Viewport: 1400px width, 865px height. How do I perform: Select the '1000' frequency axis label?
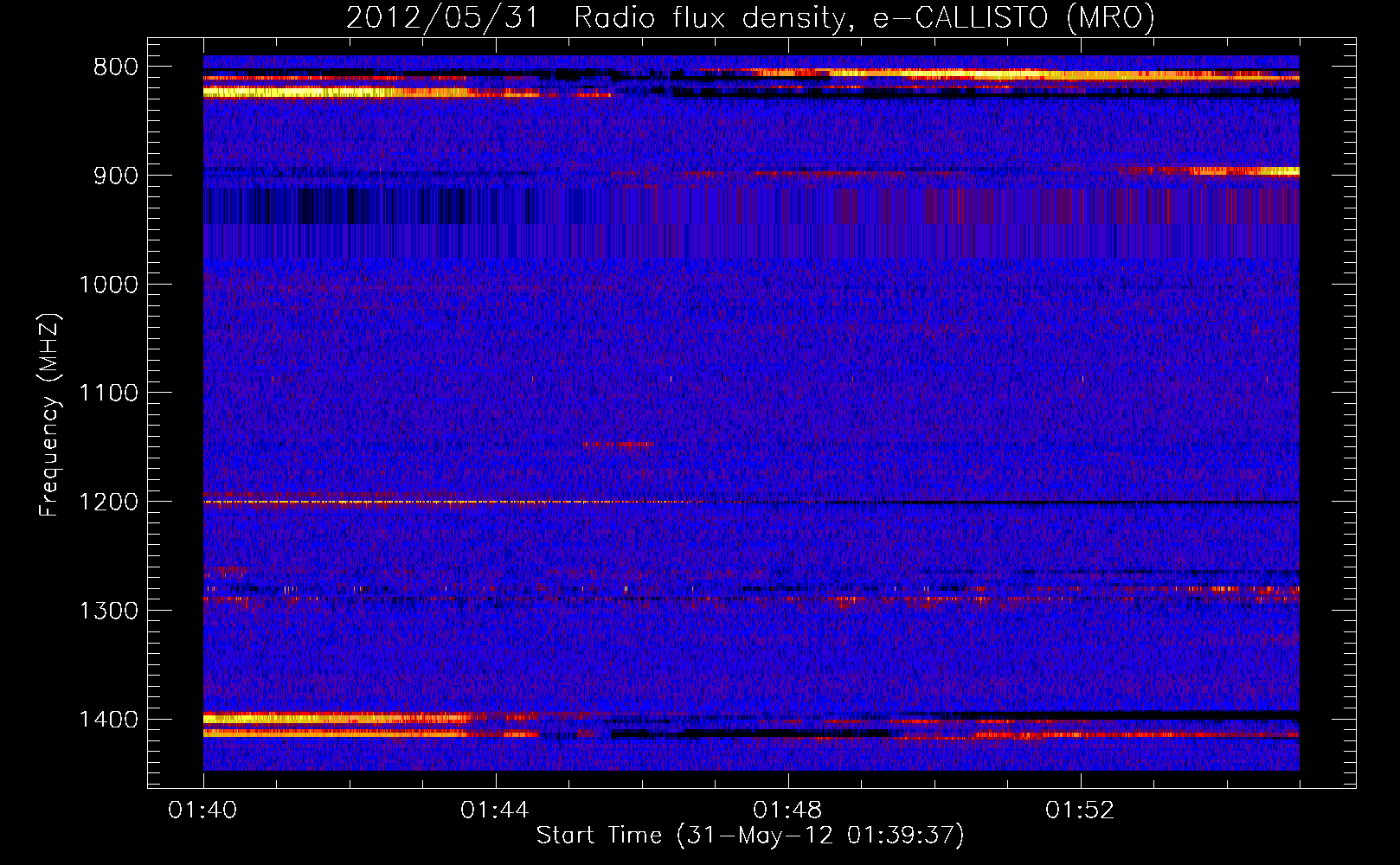tap(108, 285)
